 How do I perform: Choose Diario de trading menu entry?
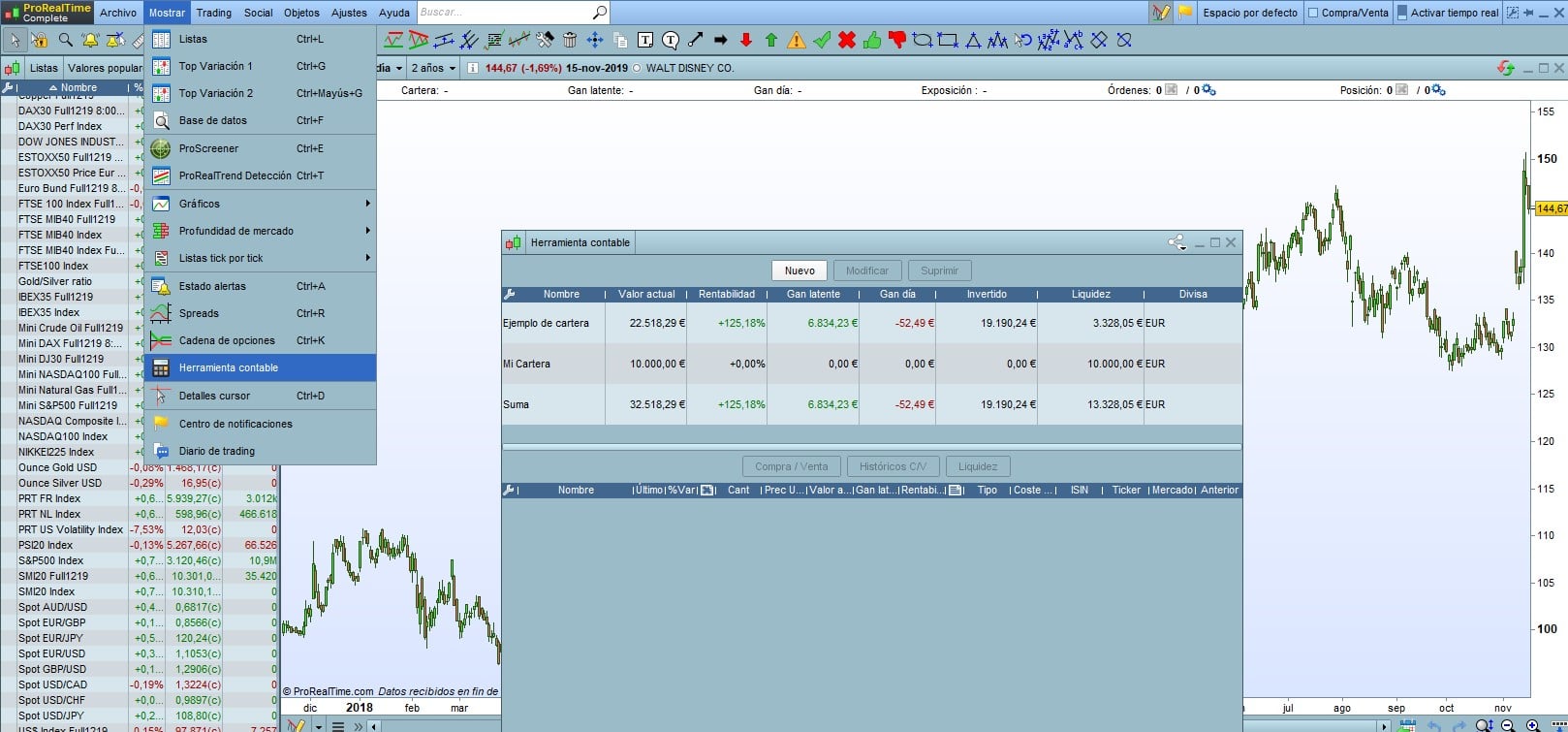[x=260, y=451]
